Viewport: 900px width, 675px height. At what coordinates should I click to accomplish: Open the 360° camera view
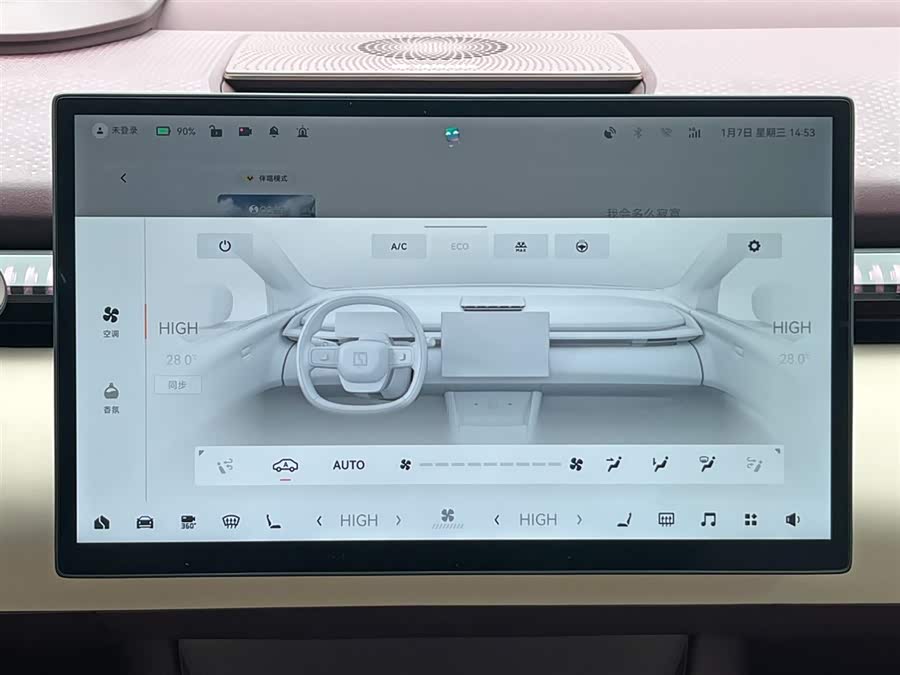point(188,522)
